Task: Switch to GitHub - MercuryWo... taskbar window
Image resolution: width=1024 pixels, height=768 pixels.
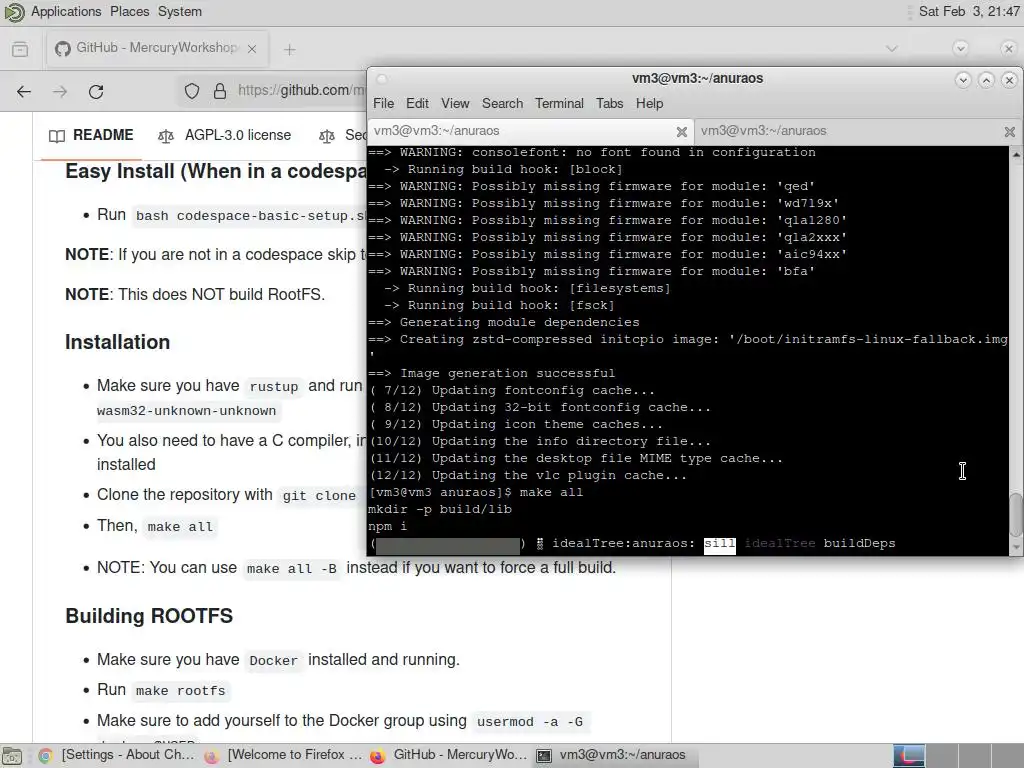Action: tap(449, 755)
